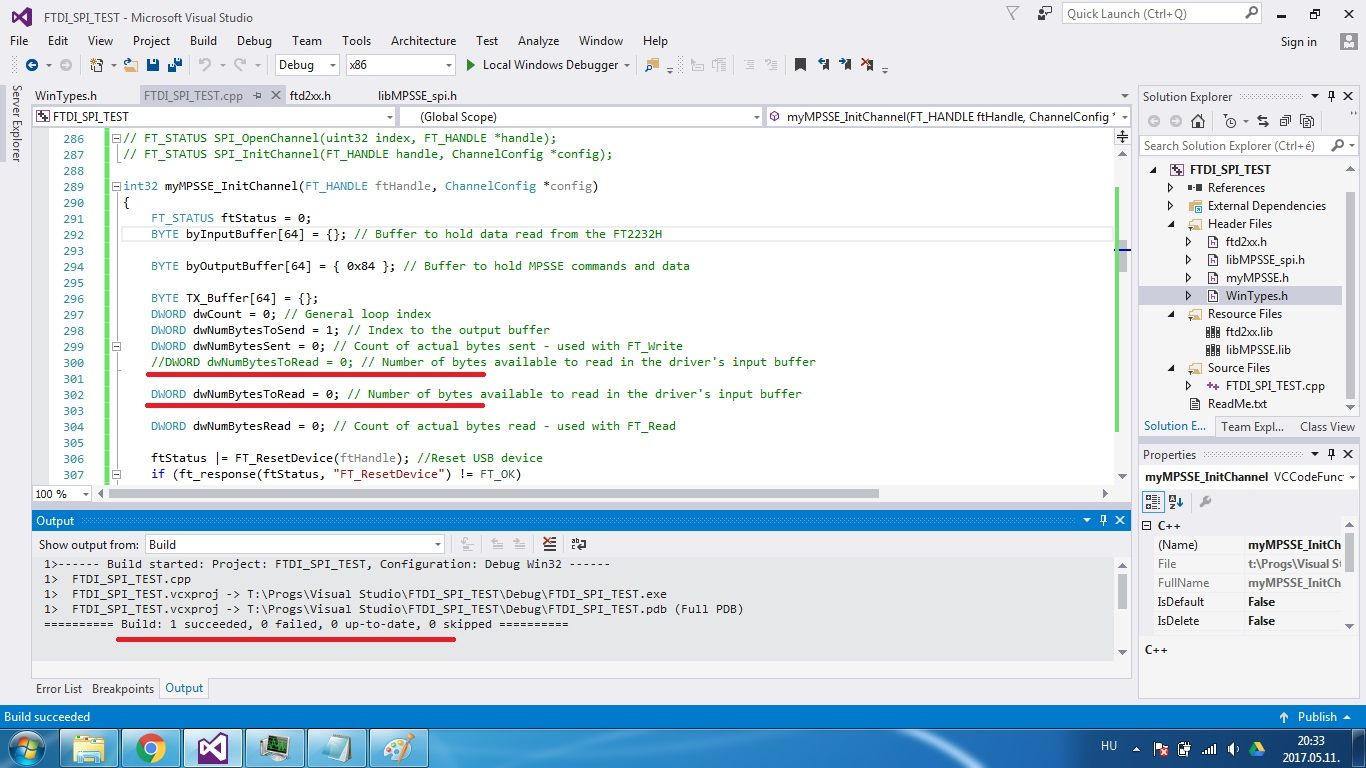Viewport: 1366px width, 768px height.
Task: Click Sign in link
Action: 1298,42
